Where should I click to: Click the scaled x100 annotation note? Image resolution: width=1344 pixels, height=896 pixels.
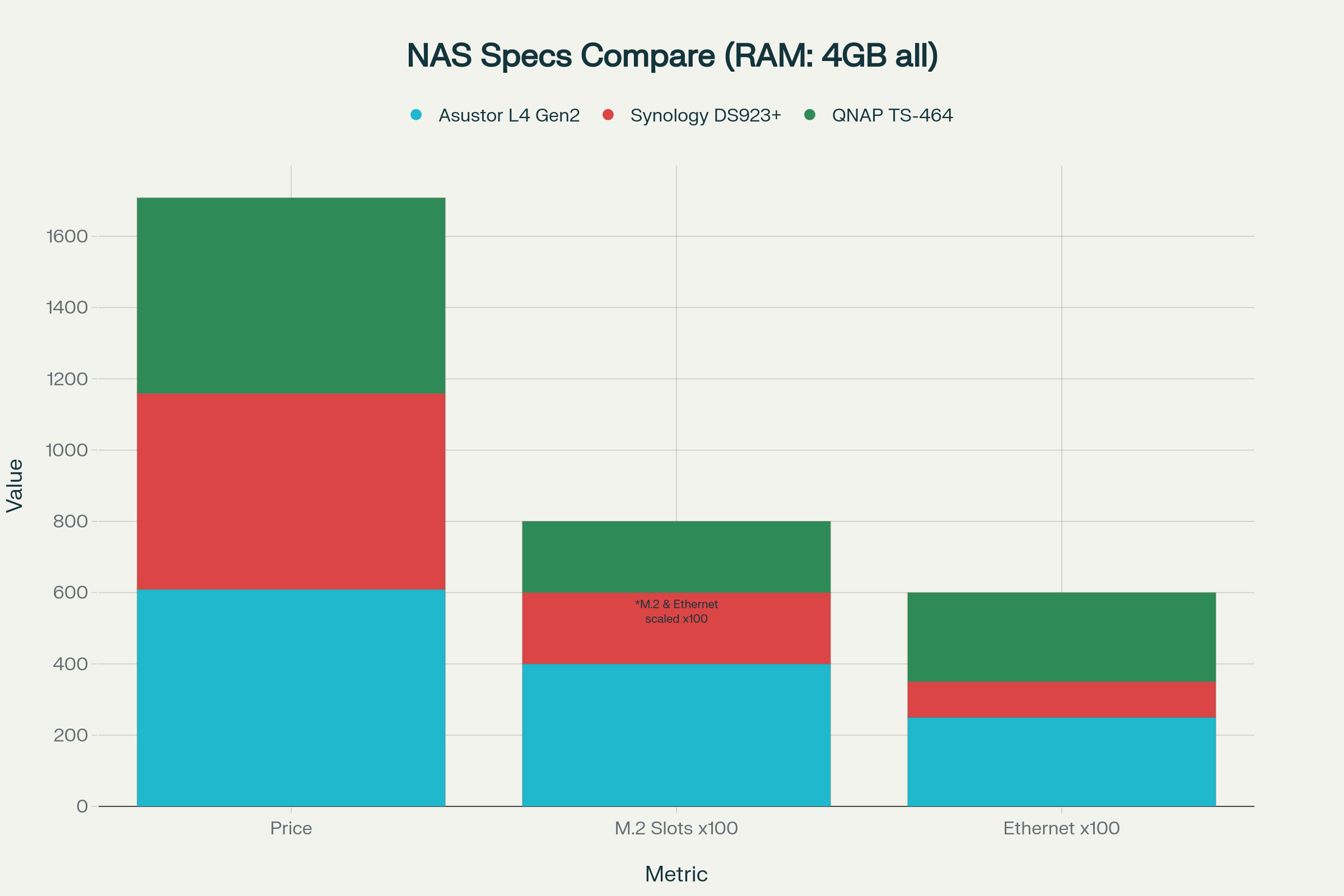pos(676,612)
